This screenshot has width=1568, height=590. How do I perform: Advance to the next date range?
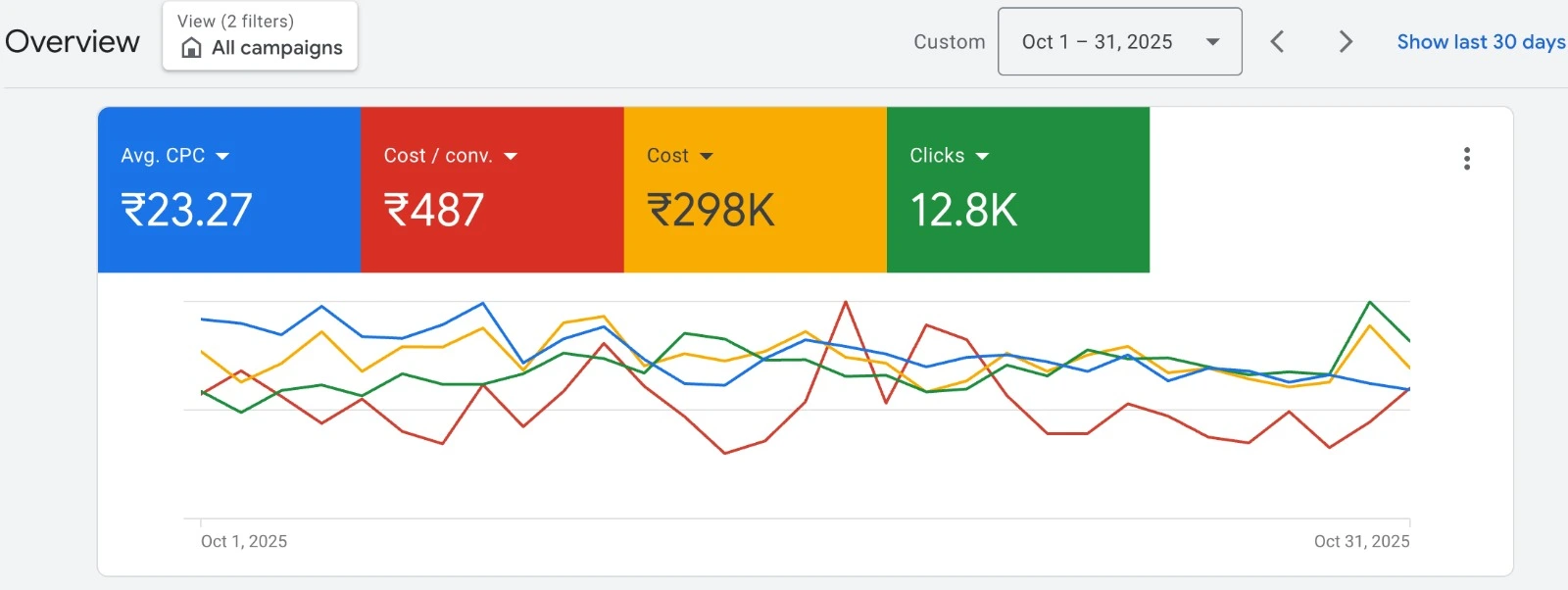1346,41
